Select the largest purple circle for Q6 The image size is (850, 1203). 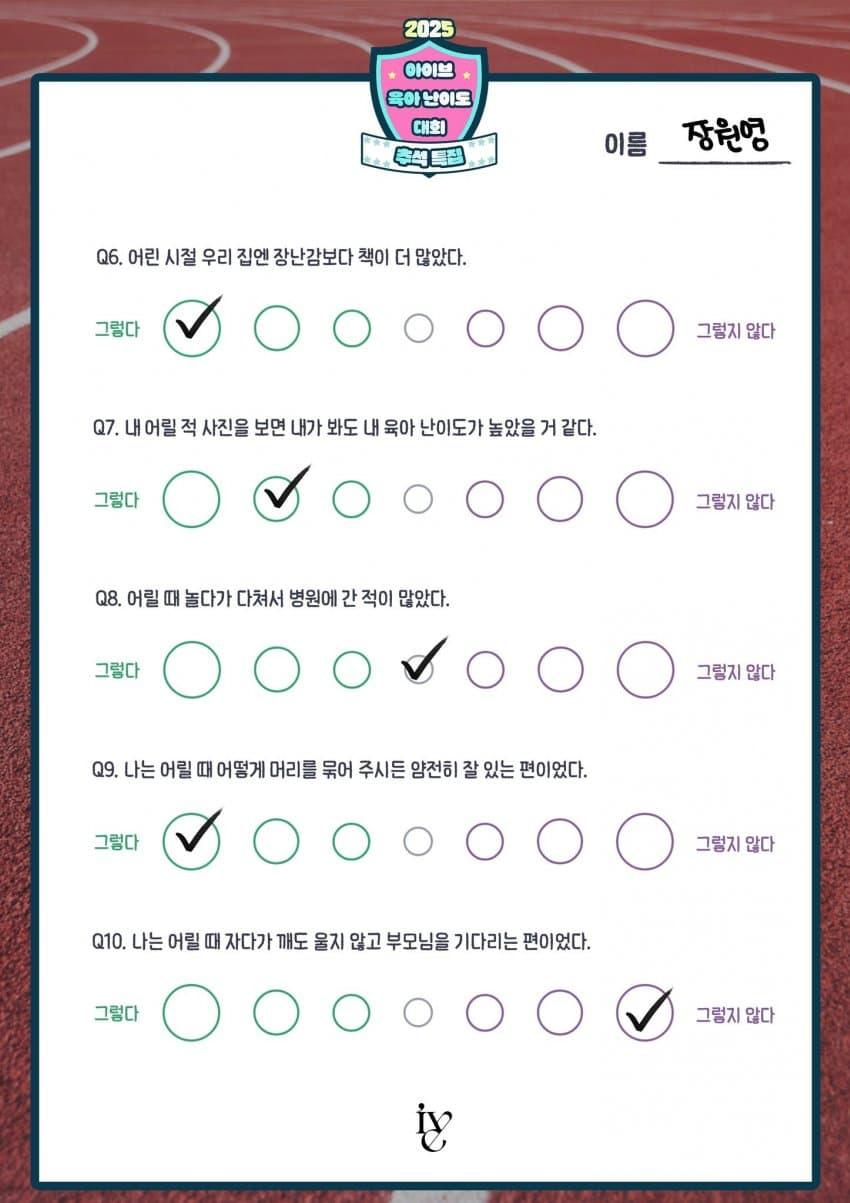coord(645,328)
